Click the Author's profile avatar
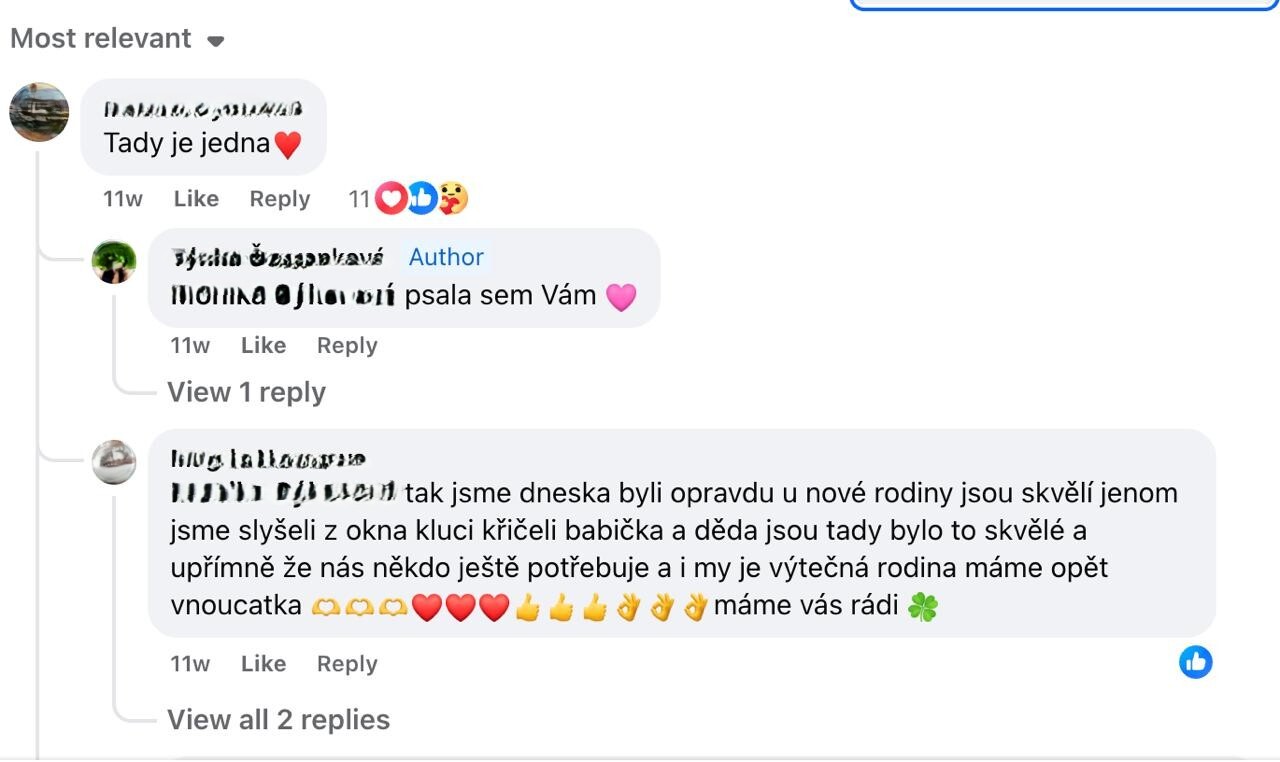1280x762 pixels. pyautogui.click(x=114, y=262)
